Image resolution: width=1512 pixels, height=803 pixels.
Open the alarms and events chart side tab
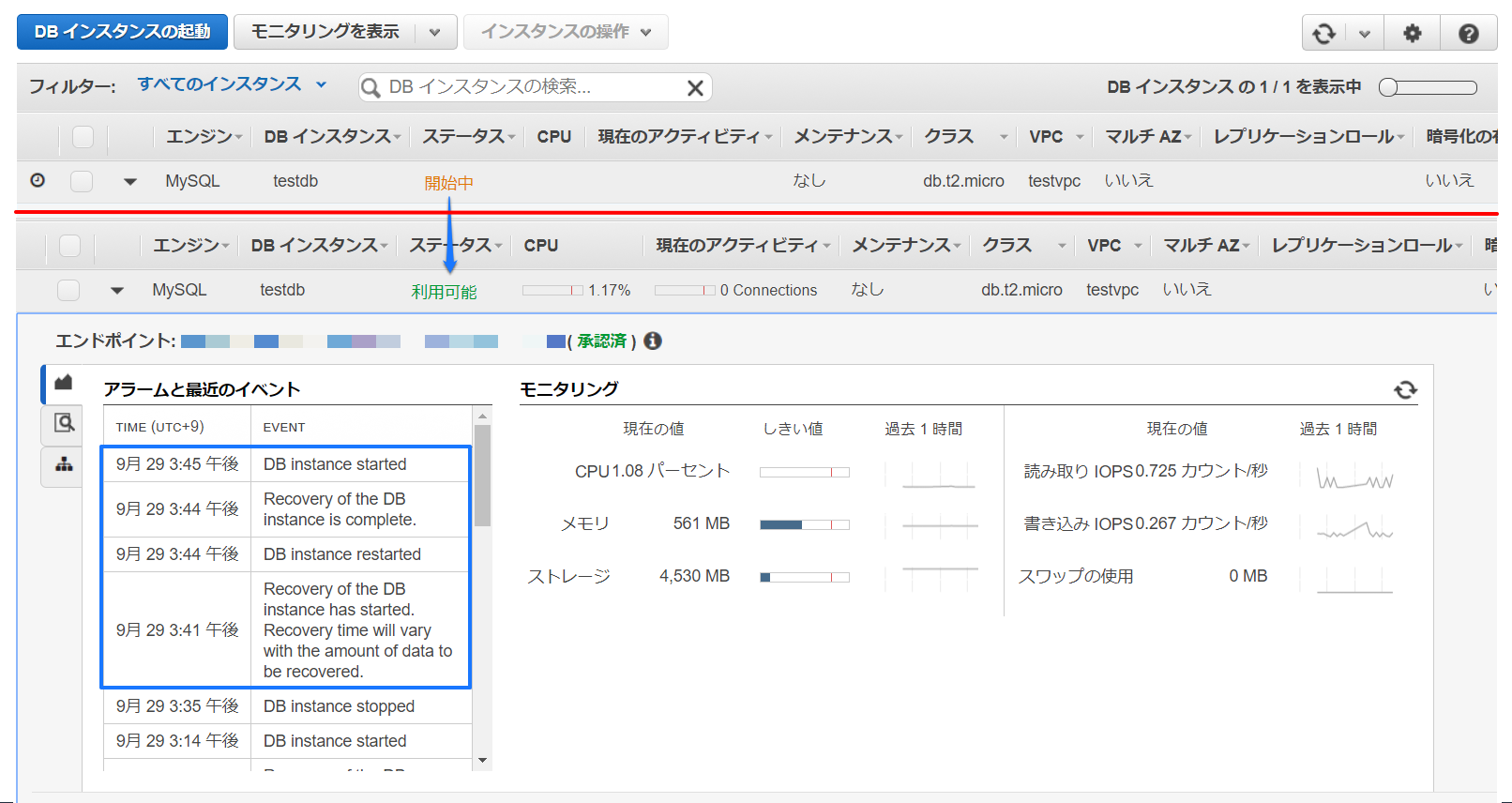(64, 383)
